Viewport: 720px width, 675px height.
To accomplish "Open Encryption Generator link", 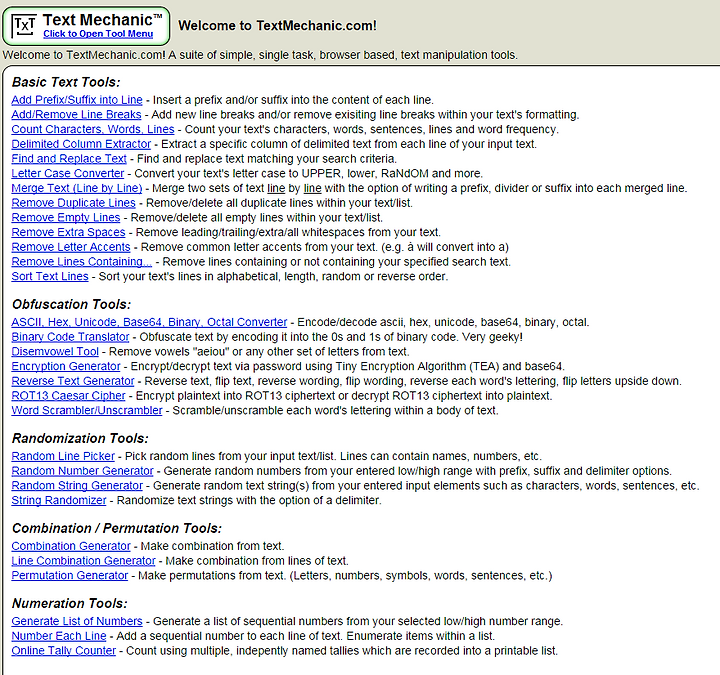I will 66,366.
